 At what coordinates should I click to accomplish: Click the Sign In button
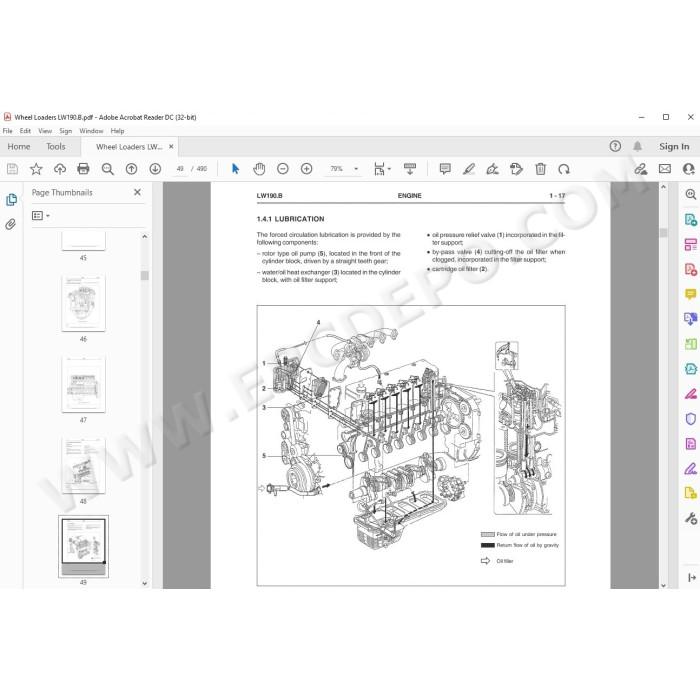pyautogui.click(x=674, y=146)
